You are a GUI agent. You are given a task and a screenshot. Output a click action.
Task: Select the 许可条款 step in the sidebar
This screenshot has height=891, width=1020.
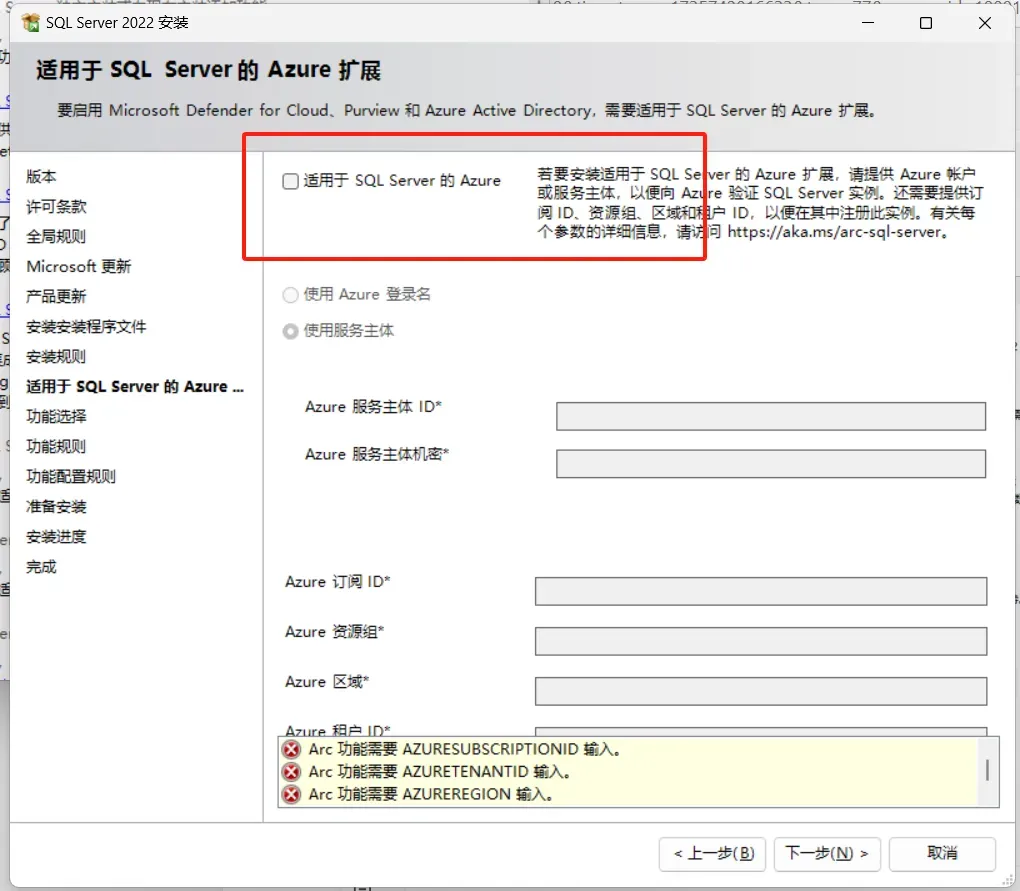56,207
